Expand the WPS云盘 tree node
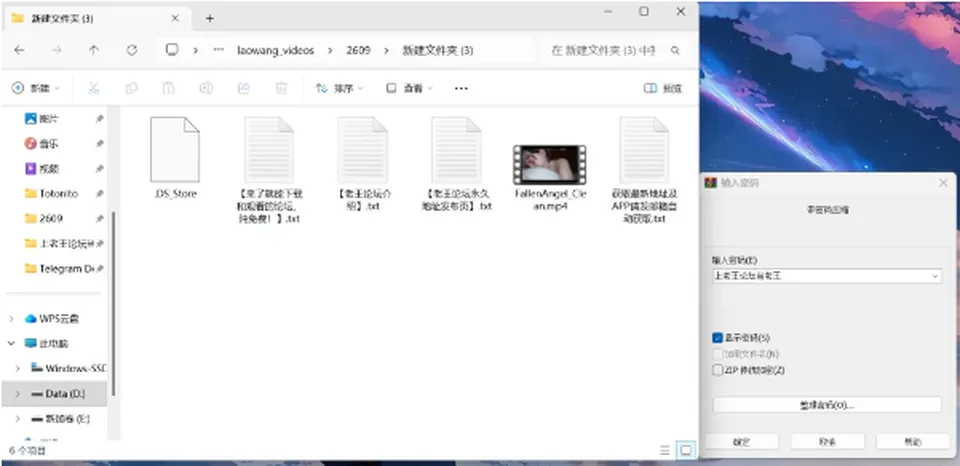This screenshot has width=960, height=466. pyautogui.click(x=11, y=318)
